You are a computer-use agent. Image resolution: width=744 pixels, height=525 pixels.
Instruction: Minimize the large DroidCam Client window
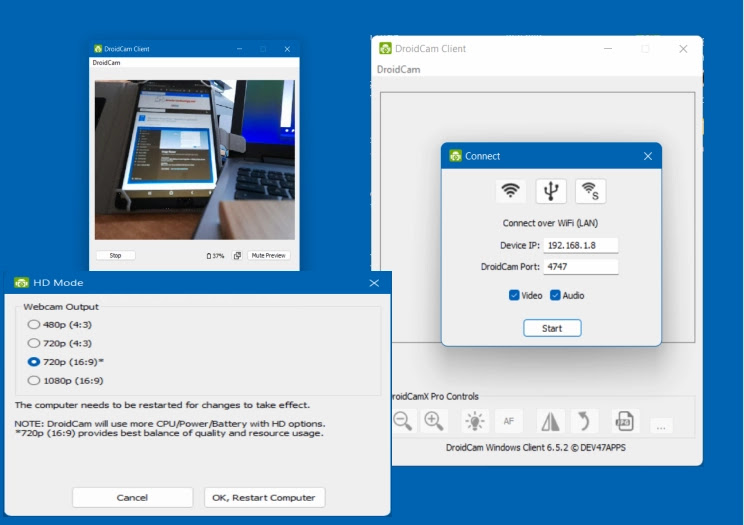[x=608, y=48]
